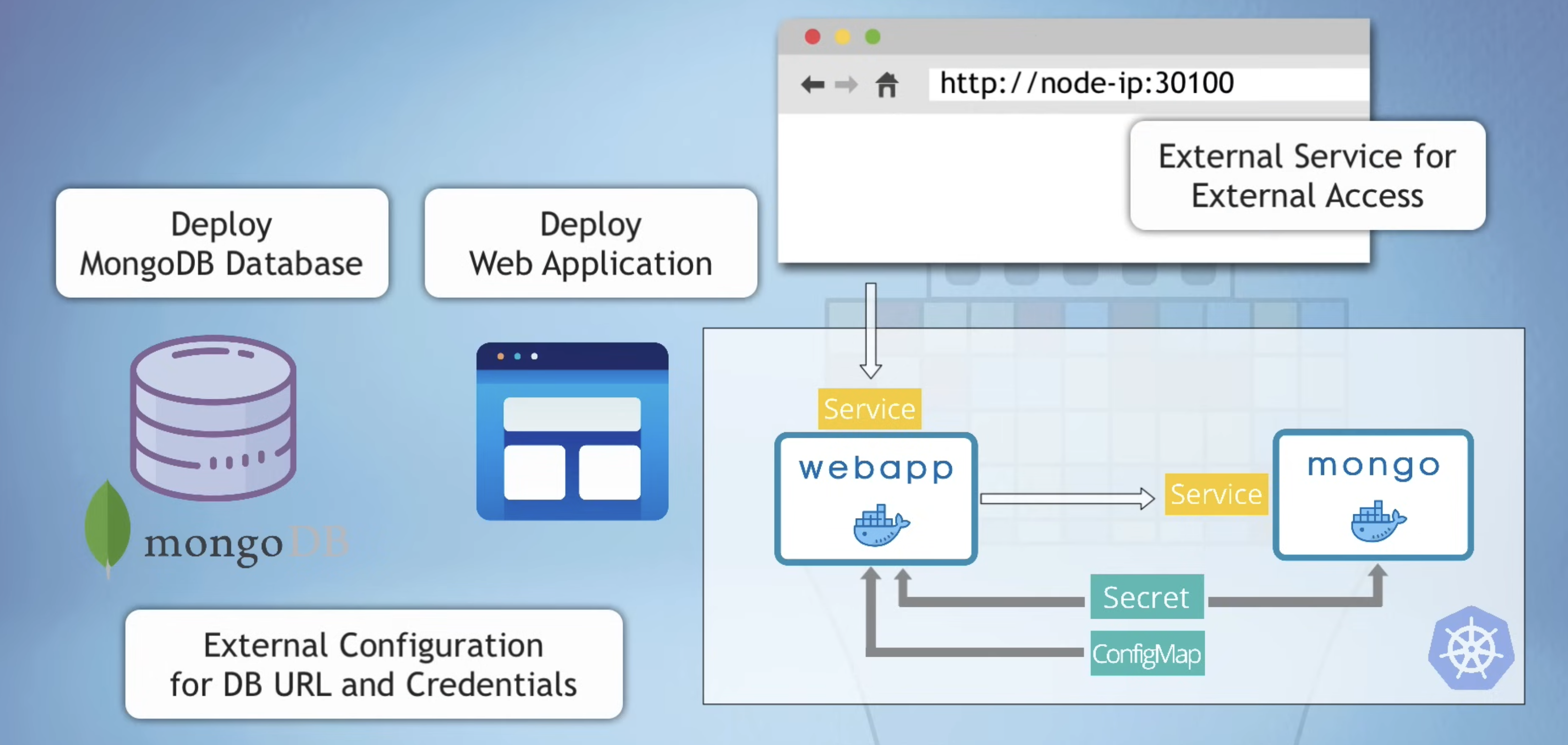Click the browser forward arrow icon
This screenshot has width=1568, height=745.
846,84
